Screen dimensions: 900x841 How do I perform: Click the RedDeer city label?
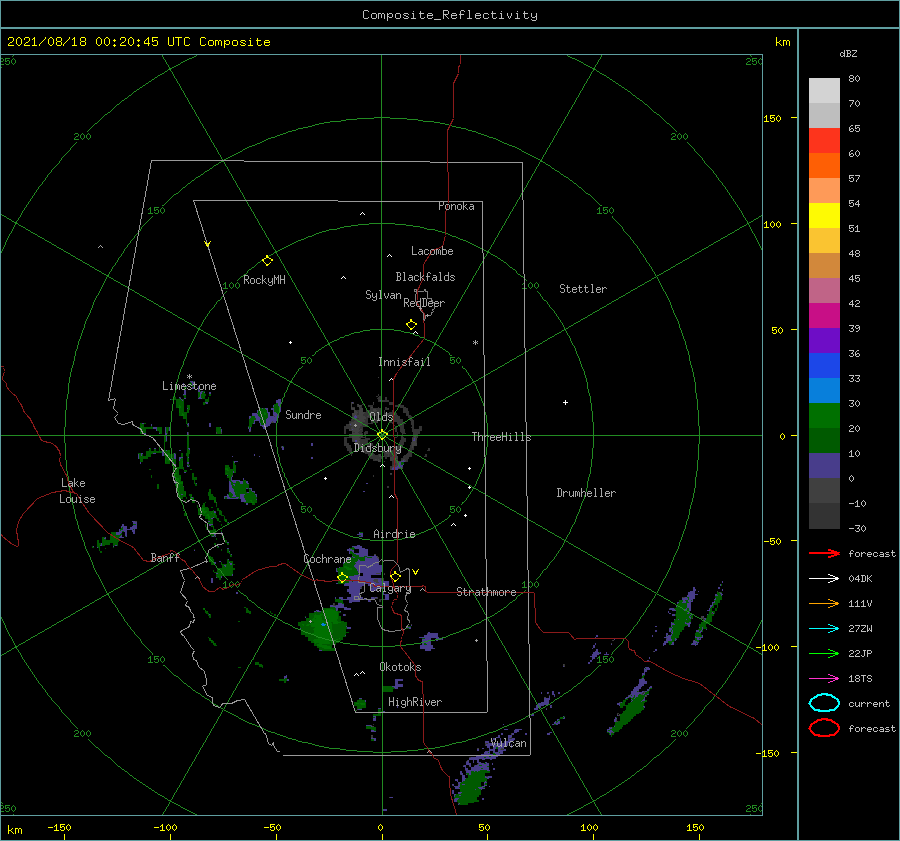point(424,303)
